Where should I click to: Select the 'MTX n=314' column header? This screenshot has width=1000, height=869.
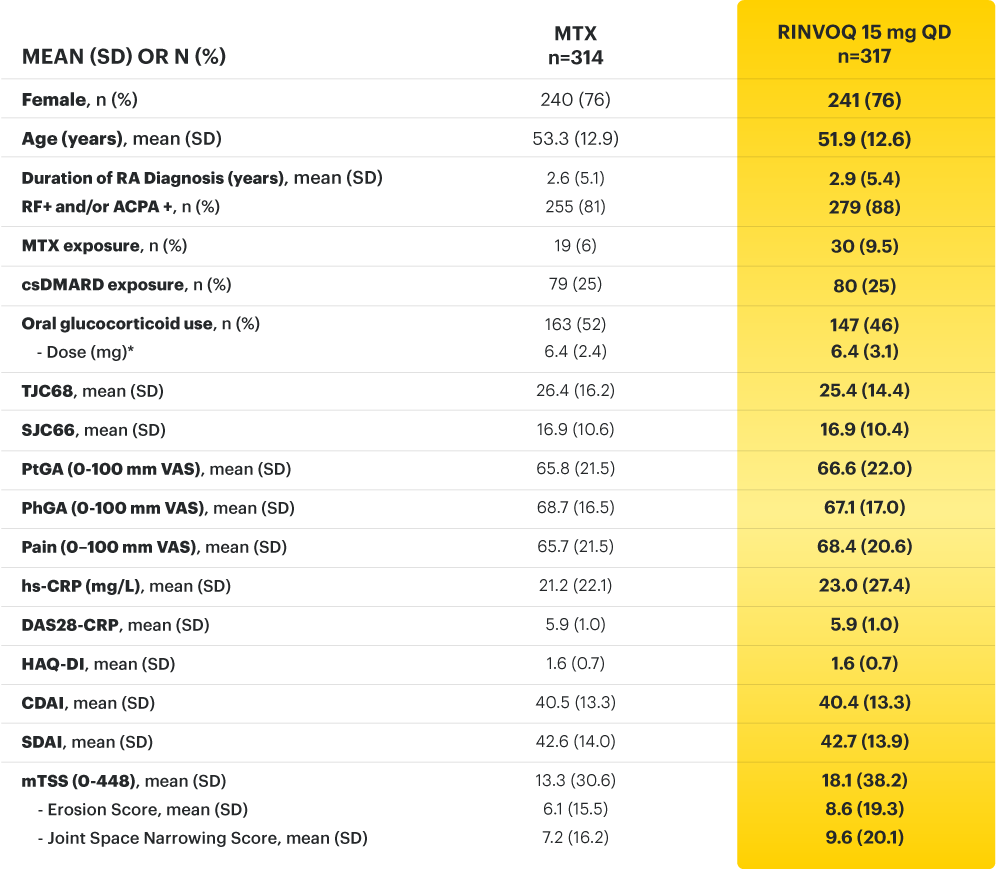575,45
